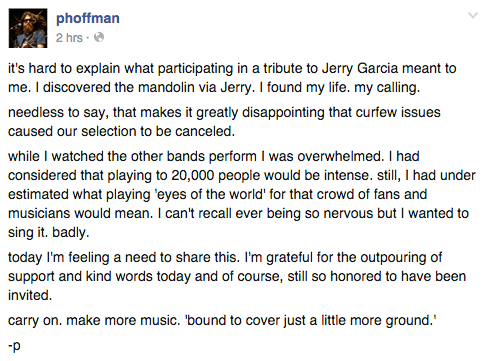Click 'needless to say' at paragraph start

58,112
